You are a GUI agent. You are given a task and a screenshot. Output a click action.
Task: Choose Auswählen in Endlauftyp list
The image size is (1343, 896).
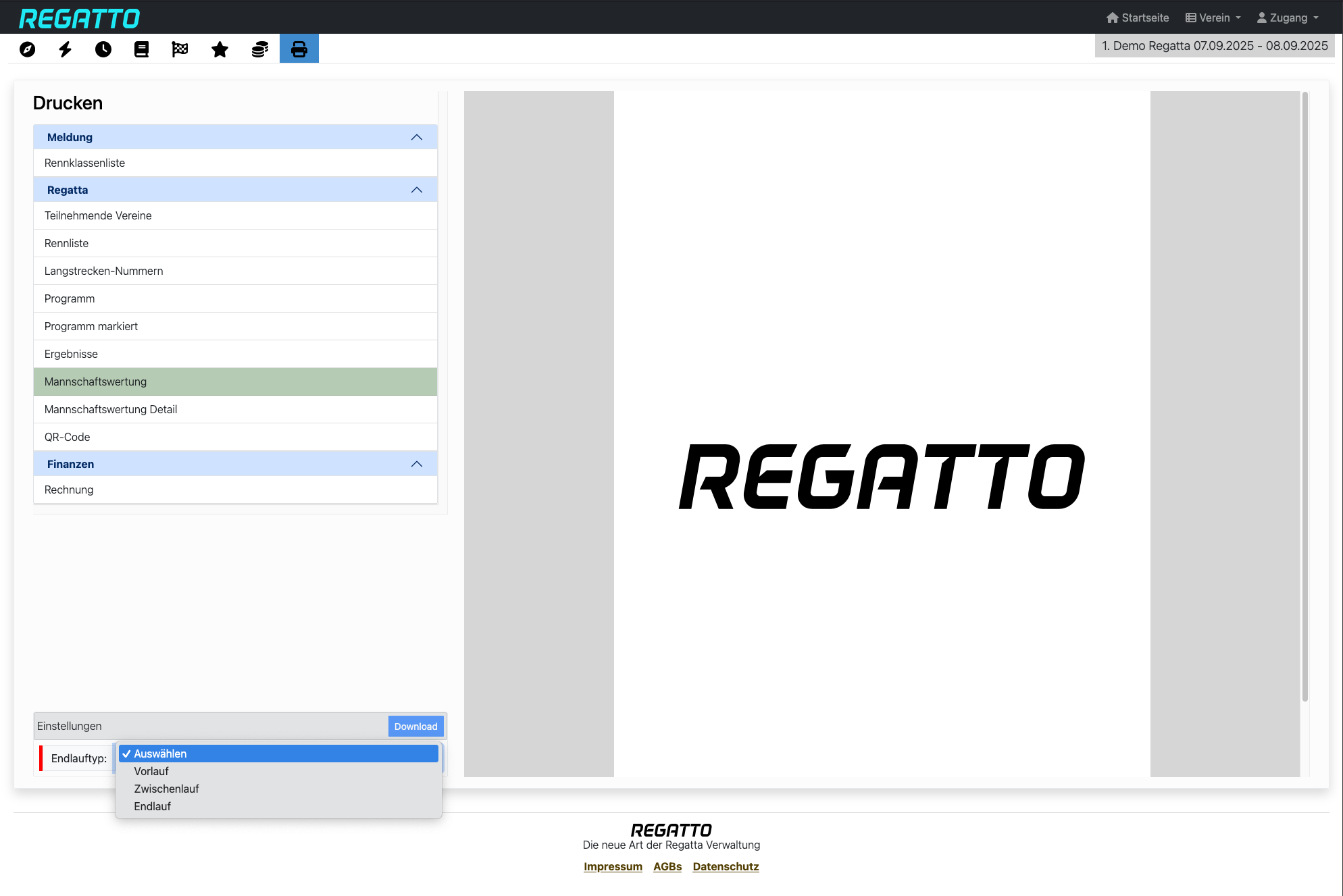pyautogui.click(x=278, y=754)
